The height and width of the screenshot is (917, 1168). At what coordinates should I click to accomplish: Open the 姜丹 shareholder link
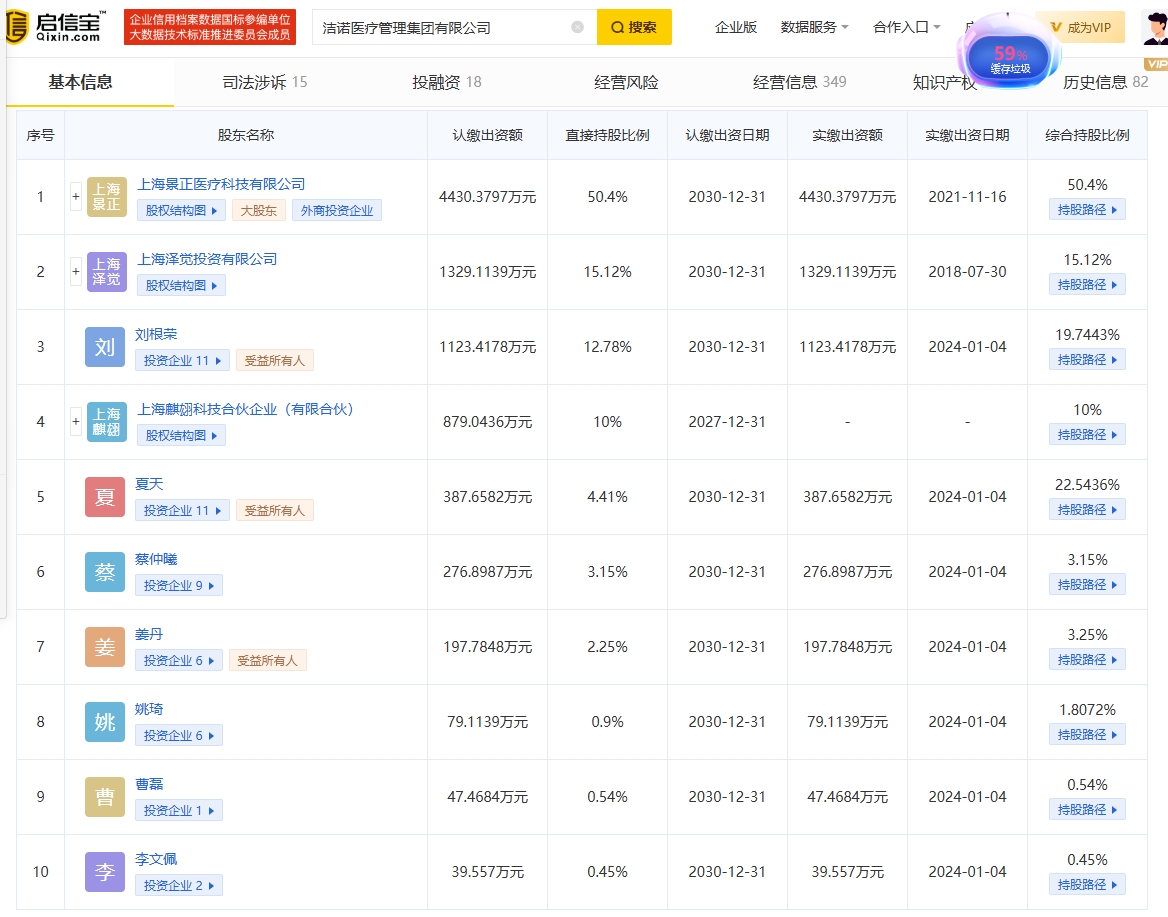click(x=149, y=634)
